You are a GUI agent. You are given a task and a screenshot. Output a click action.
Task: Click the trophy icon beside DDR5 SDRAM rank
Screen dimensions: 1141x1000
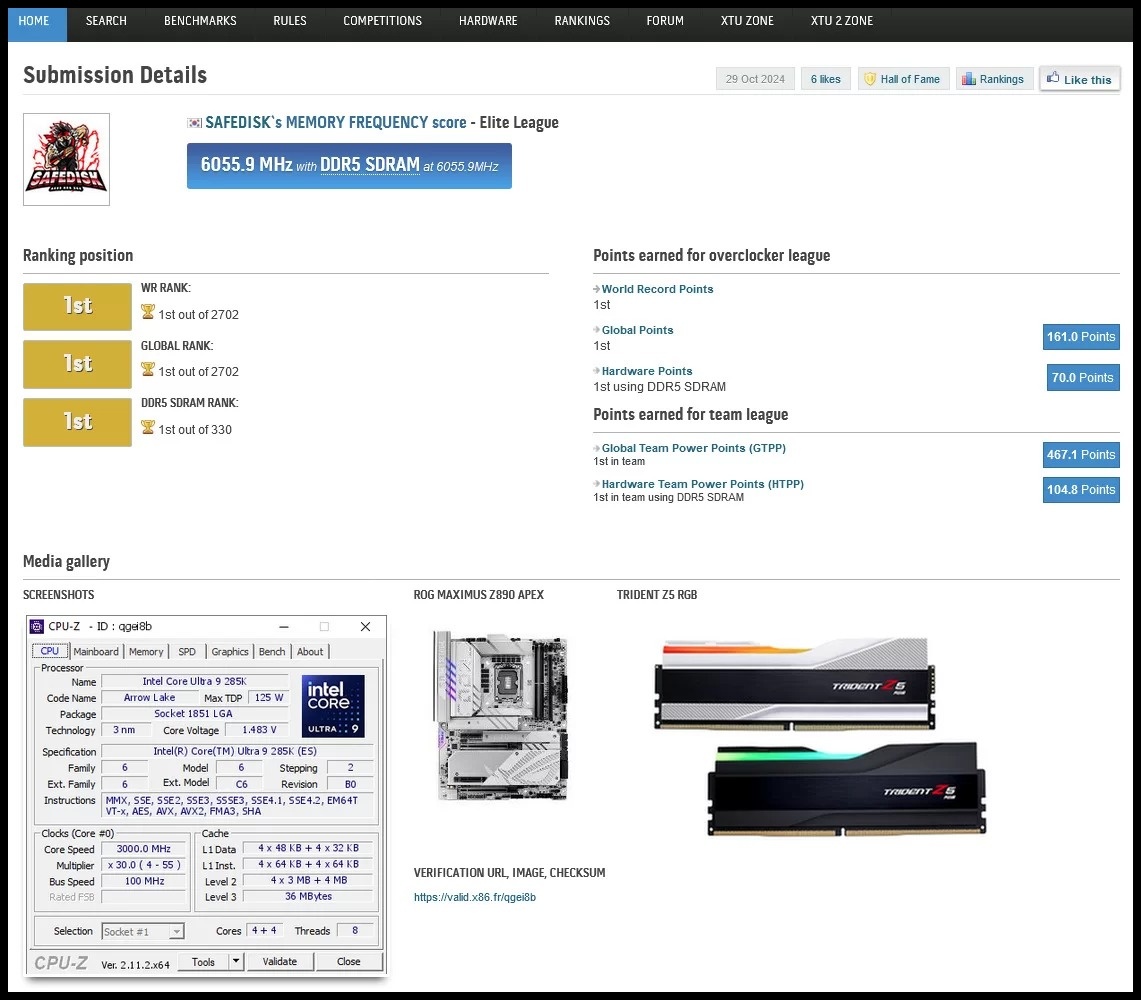[148, 428]
